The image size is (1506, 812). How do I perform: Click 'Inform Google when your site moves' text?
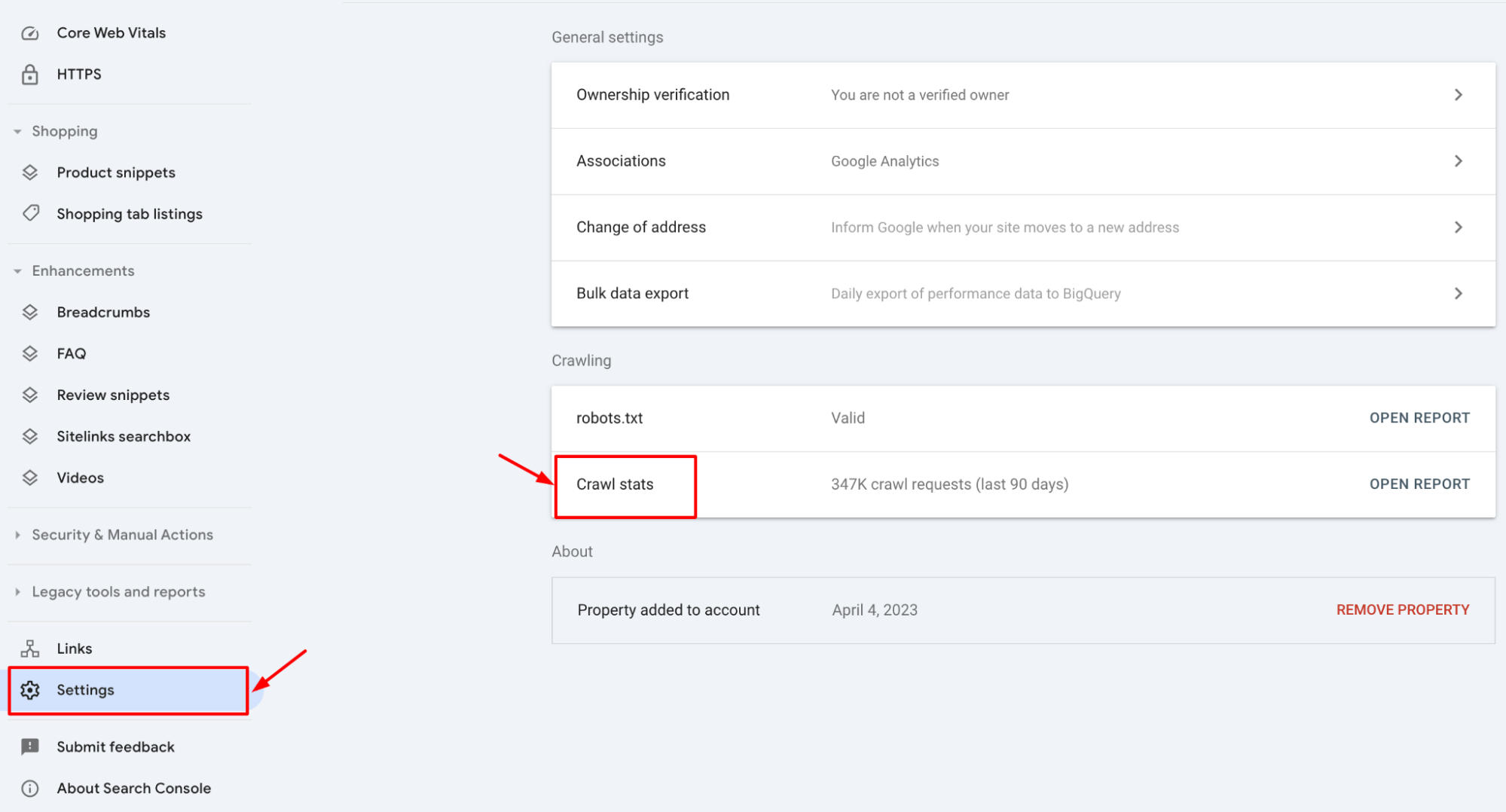click(x=1005, y=227)
